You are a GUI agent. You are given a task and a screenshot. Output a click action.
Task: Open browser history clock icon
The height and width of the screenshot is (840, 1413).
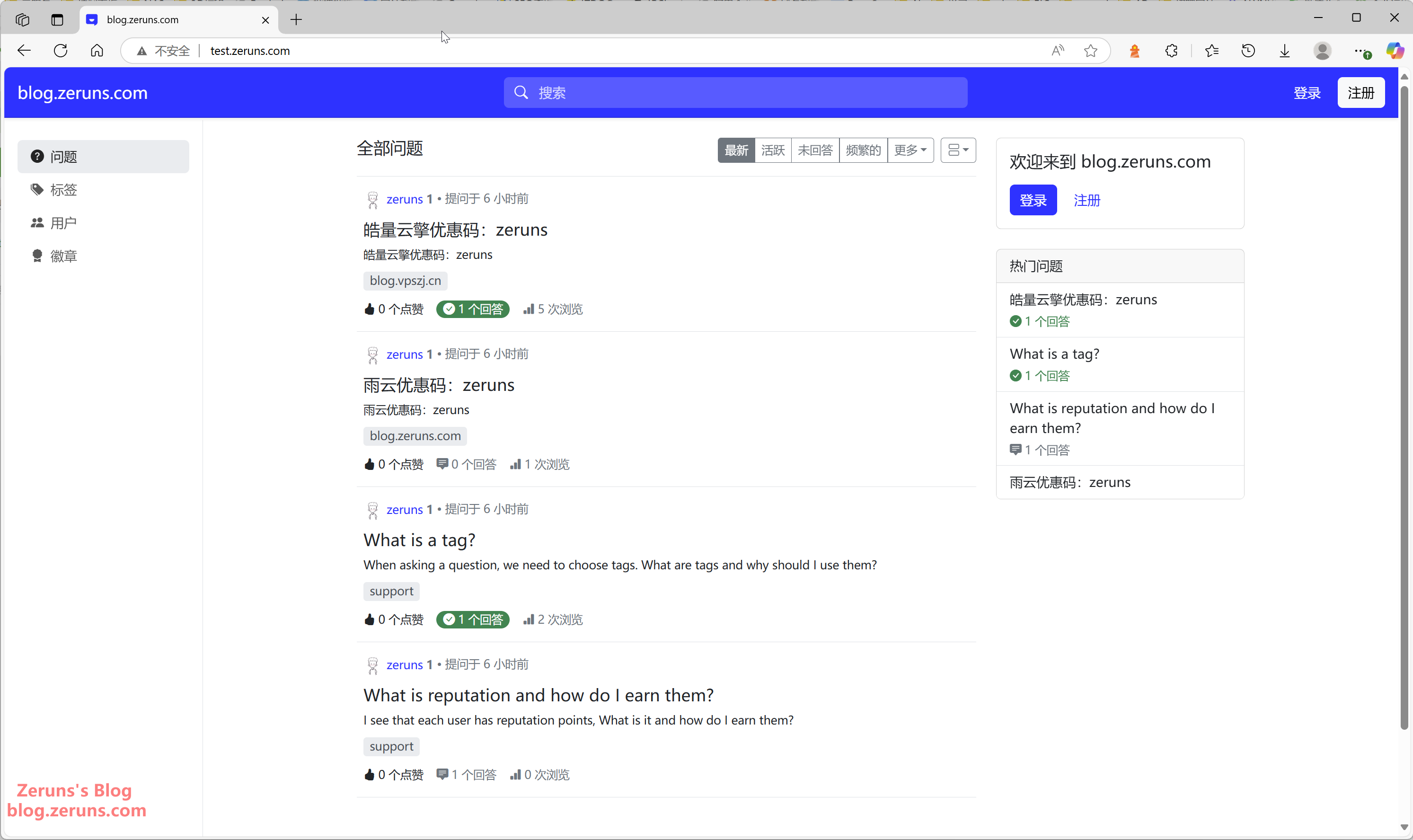[x=1248, y=50]
